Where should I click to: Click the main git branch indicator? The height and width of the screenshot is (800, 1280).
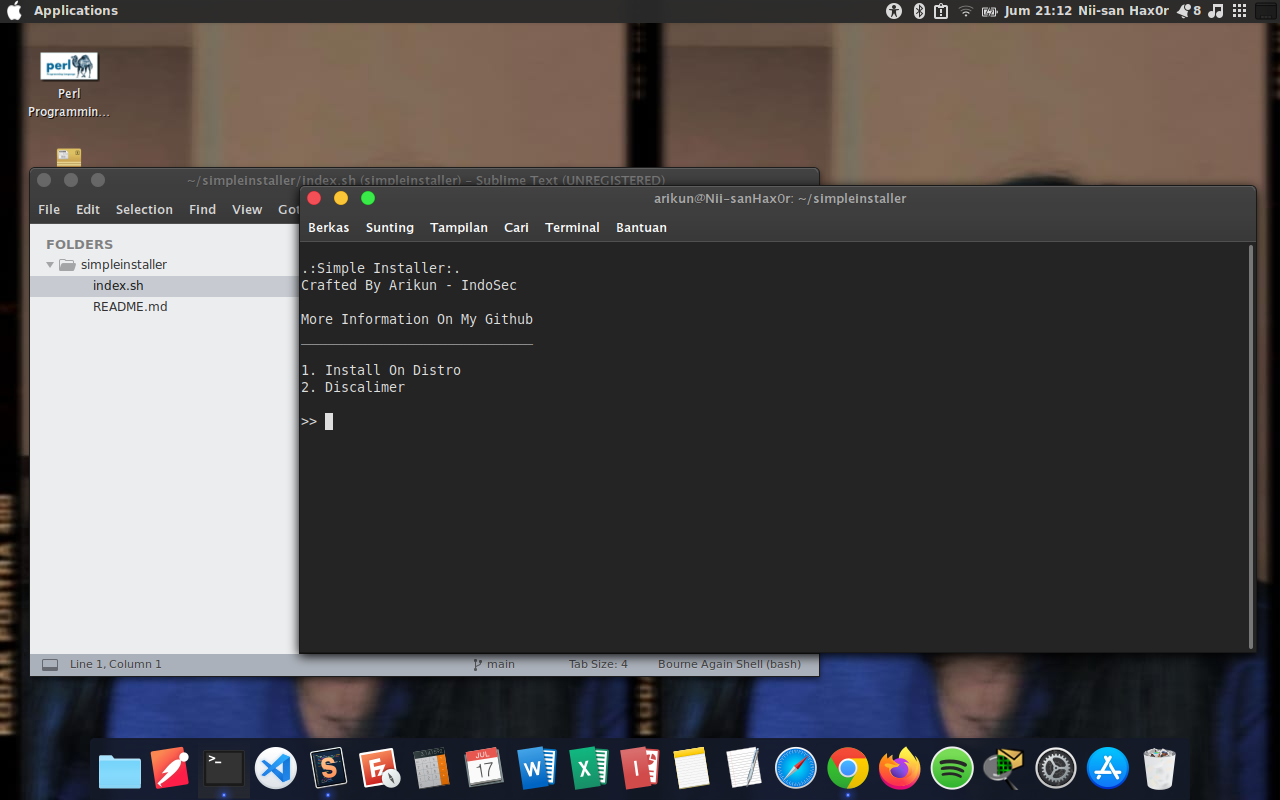[x=494, y=663]
